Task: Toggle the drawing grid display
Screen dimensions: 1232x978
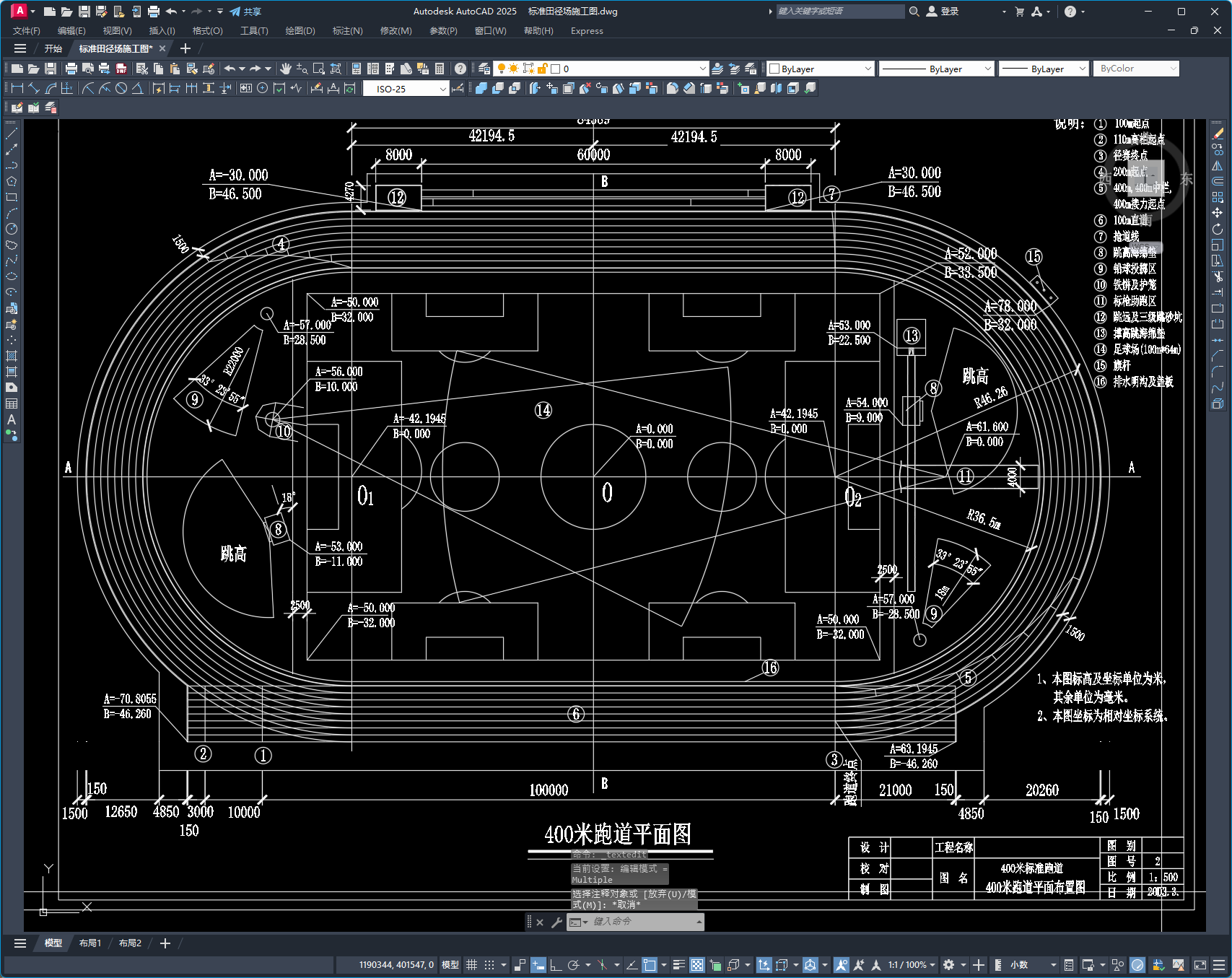Action: [471, 965]
